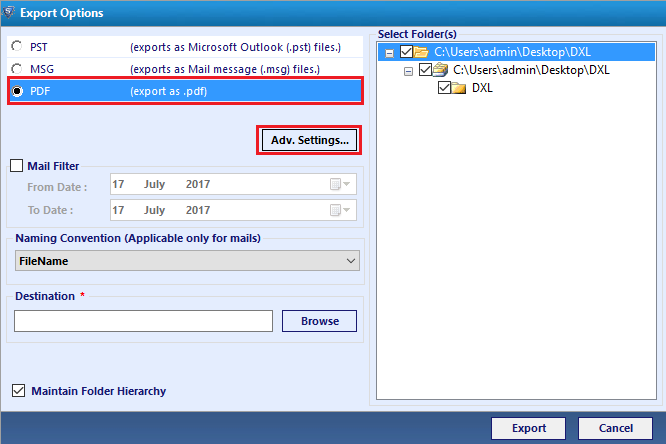Click the "(exports as Mail message (.msg) files.)" text

225,69
